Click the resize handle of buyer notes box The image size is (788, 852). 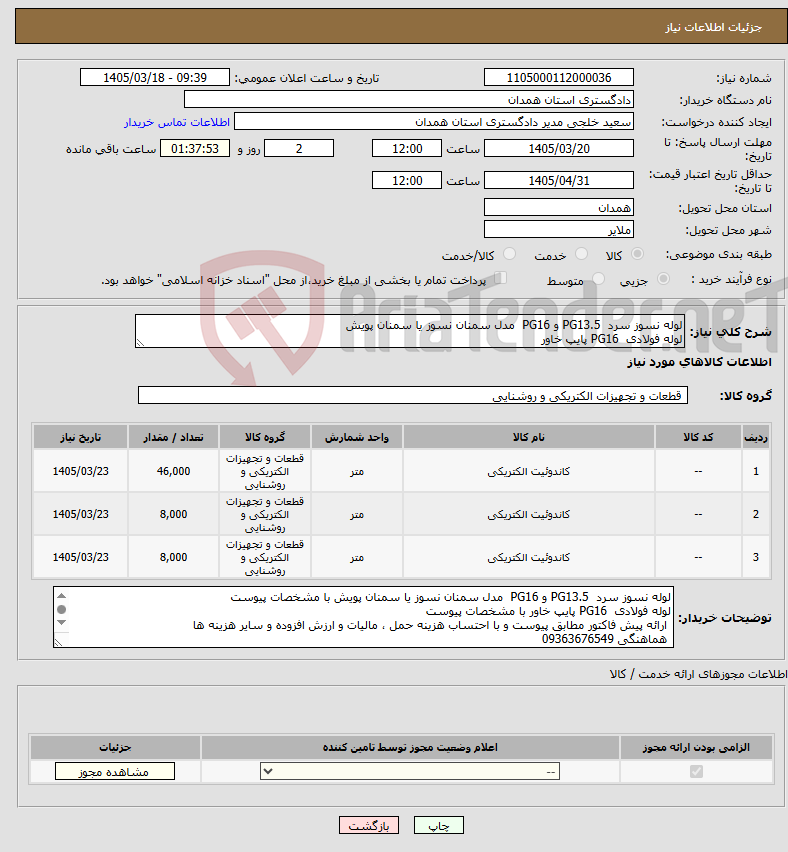58,642
